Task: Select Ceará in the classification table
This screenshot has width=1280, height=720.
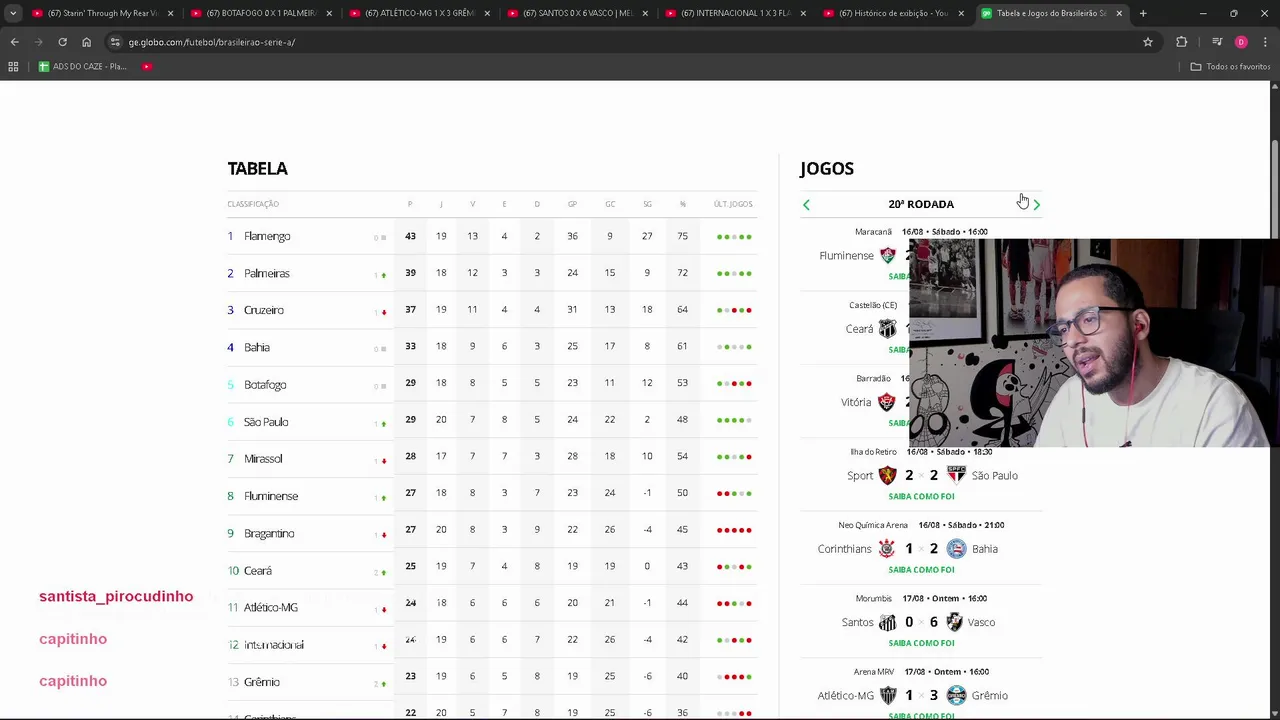Action: pyautogui.click(x=258, y=570)
